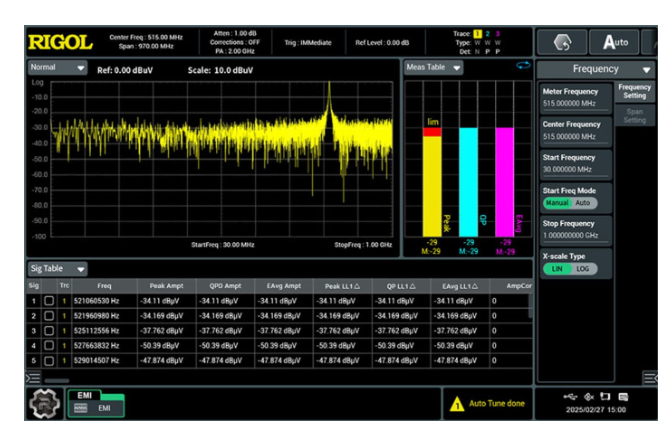The width and height of the screenshot is (672, 433).
Task: Set Start Freq Mode to Auto
Action: [583, 203]
